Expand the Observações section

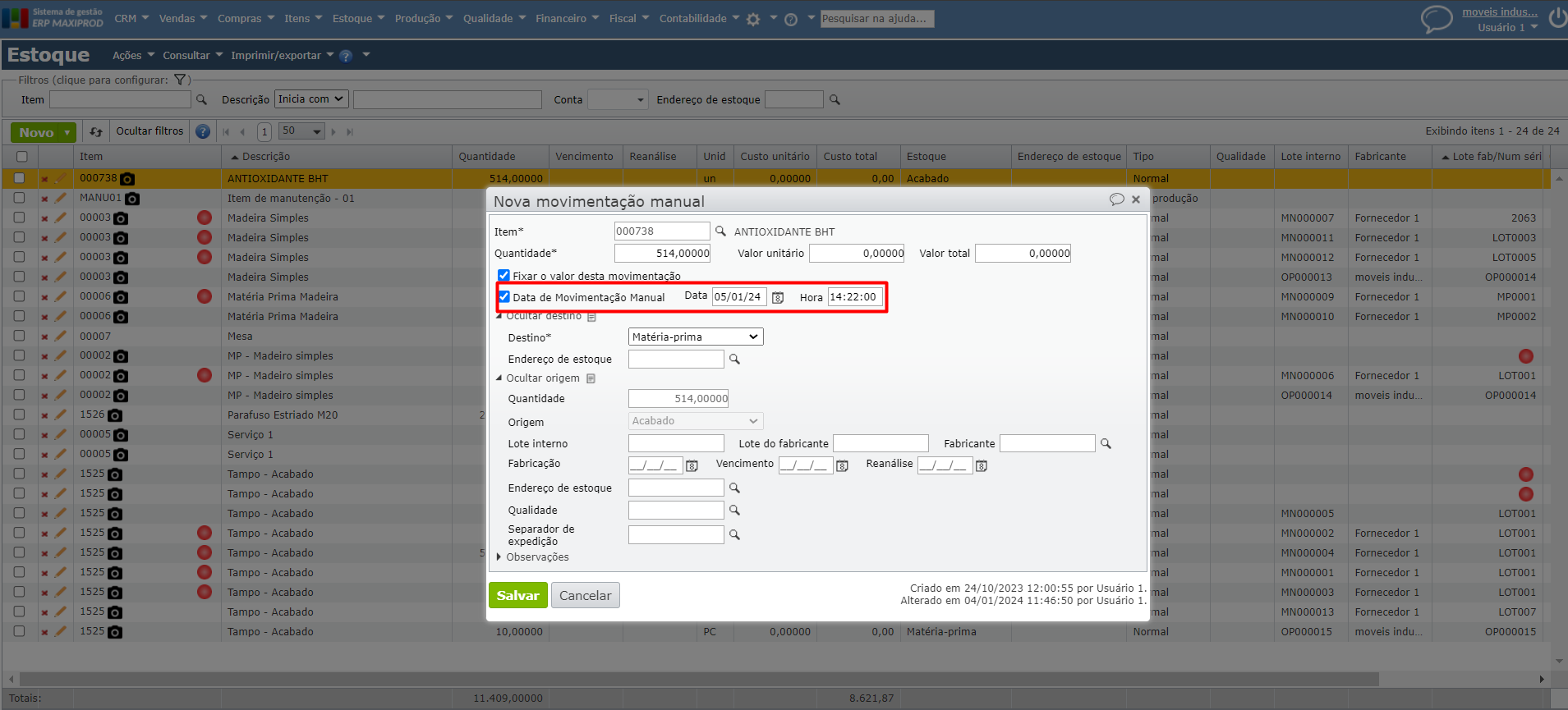point(499,557)
